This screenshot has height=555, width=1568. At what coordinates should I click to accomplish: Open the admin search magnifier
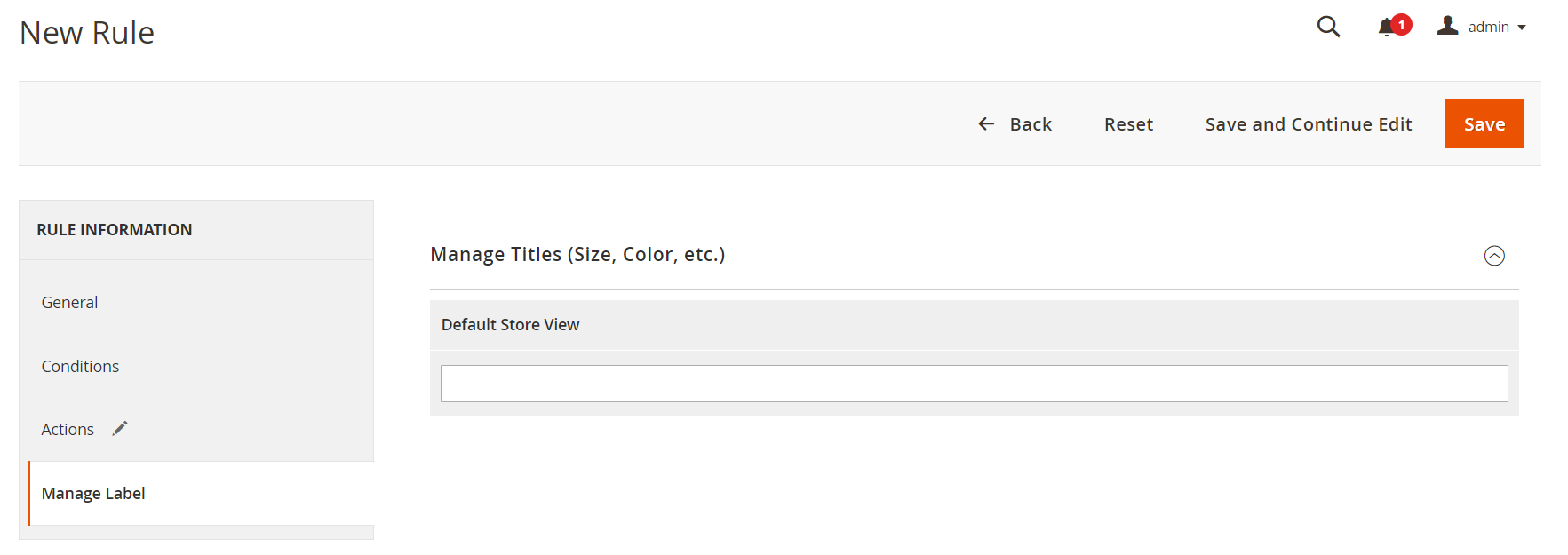click(x=1328, y=27)
